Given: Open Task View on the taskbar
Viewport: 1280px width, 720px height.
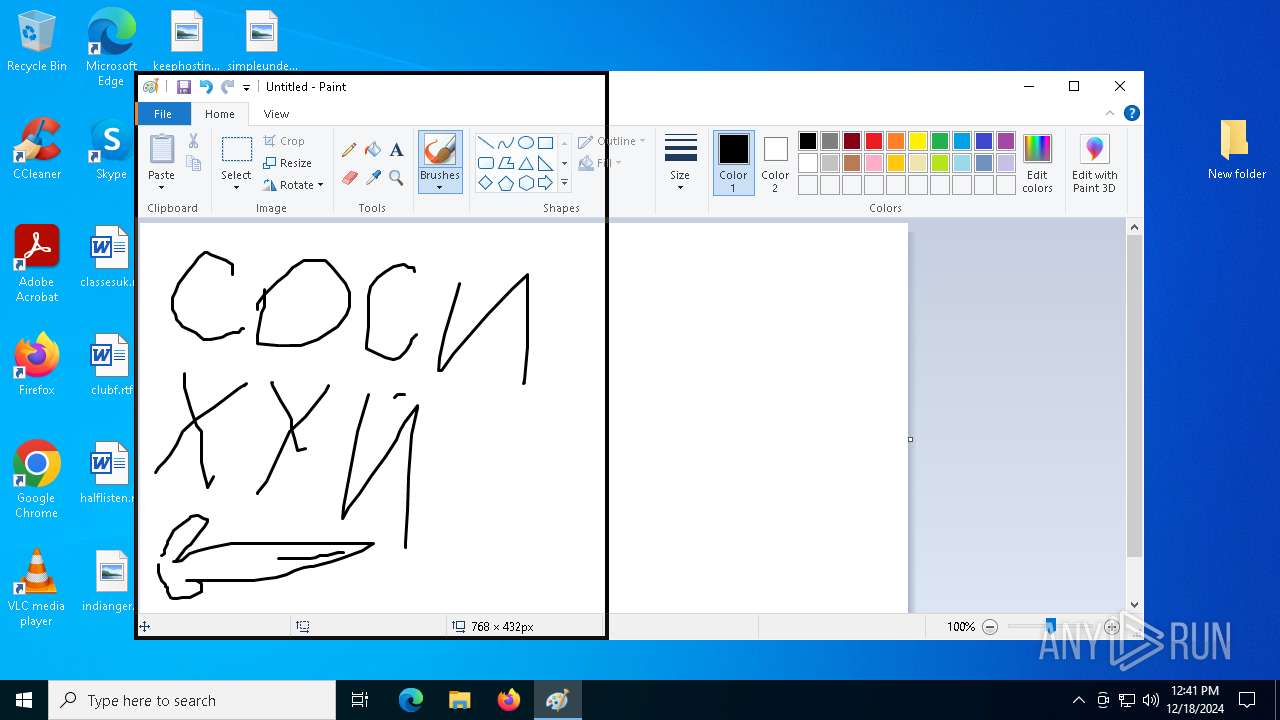Looking at the screenshot, I should (360, 700).
